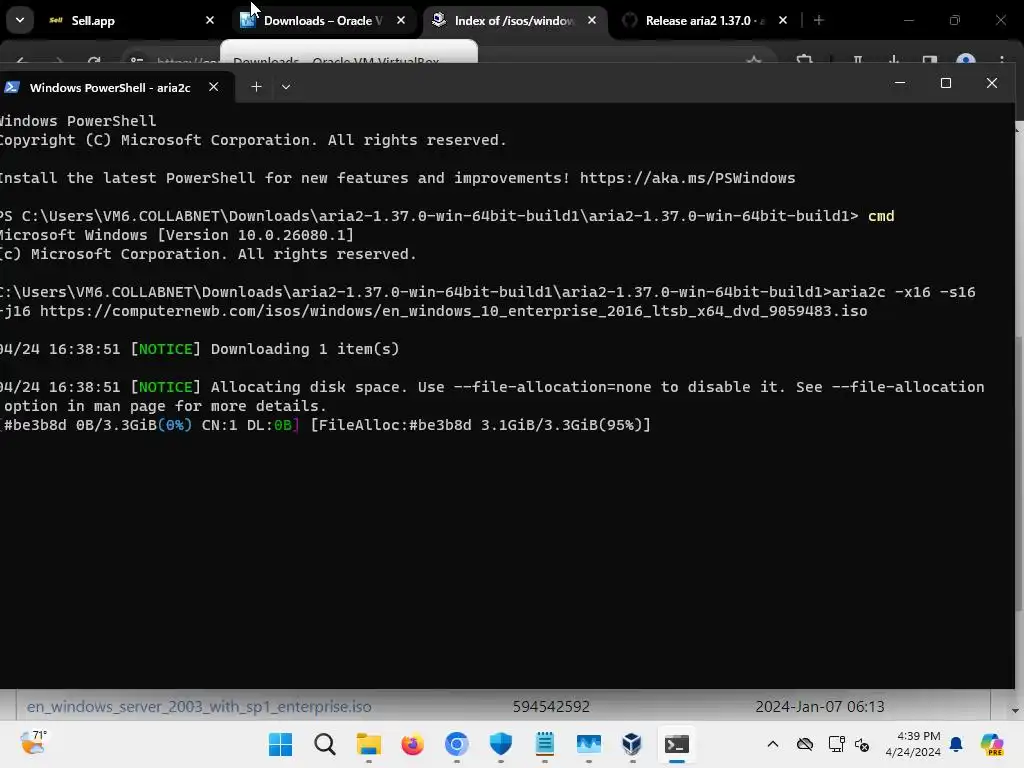Open network status tray icon
The width and height of the screenshot is (1024, 768).
(x=836, y=744)
